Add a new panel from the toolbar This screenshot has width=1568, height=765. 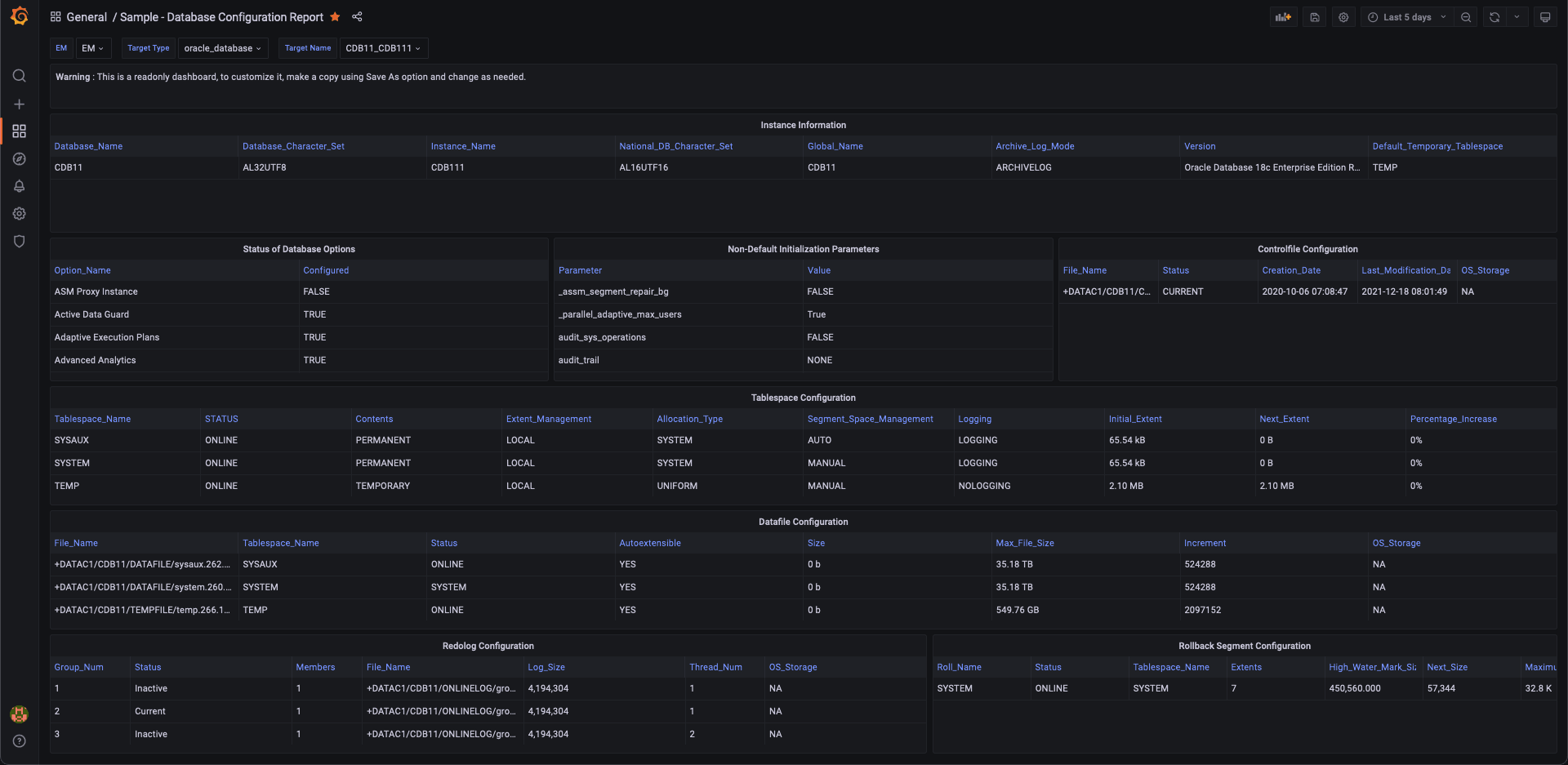click(x=1282, y=16)
